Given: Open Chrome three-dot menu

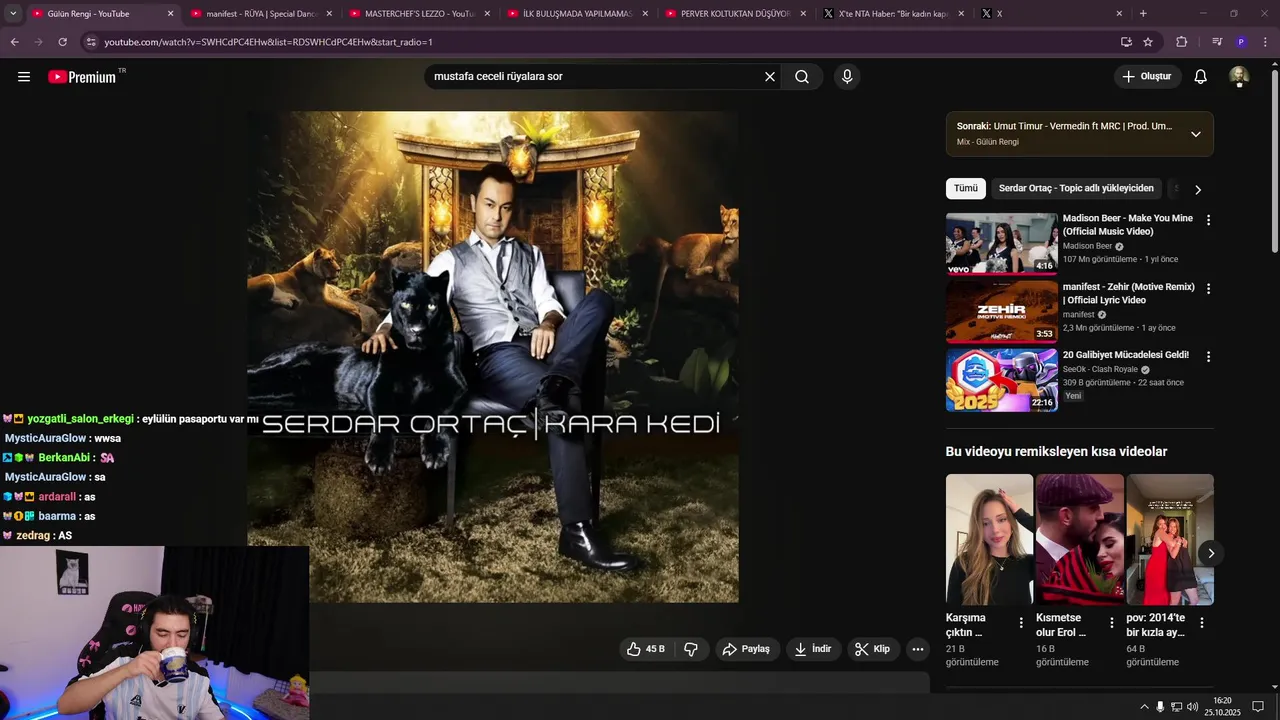Looking at the screenshot, I should [x=1266, y=42].
